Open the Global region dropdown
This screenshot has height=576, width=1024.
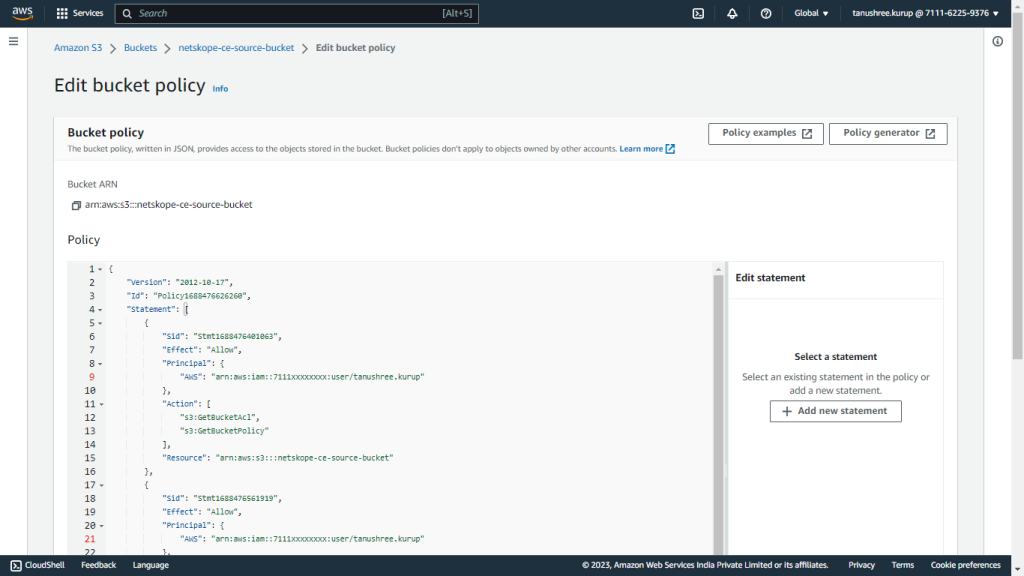click(x=811, y=13)
